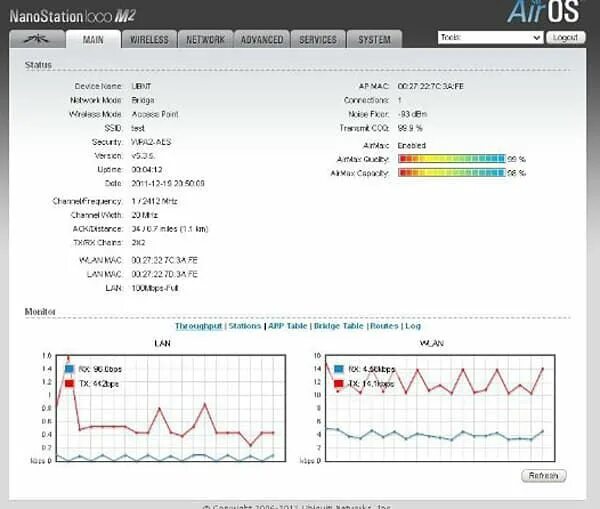600x509 pixels.
Task: Click the WLAN TX red legend swatch
Action: 339,383
